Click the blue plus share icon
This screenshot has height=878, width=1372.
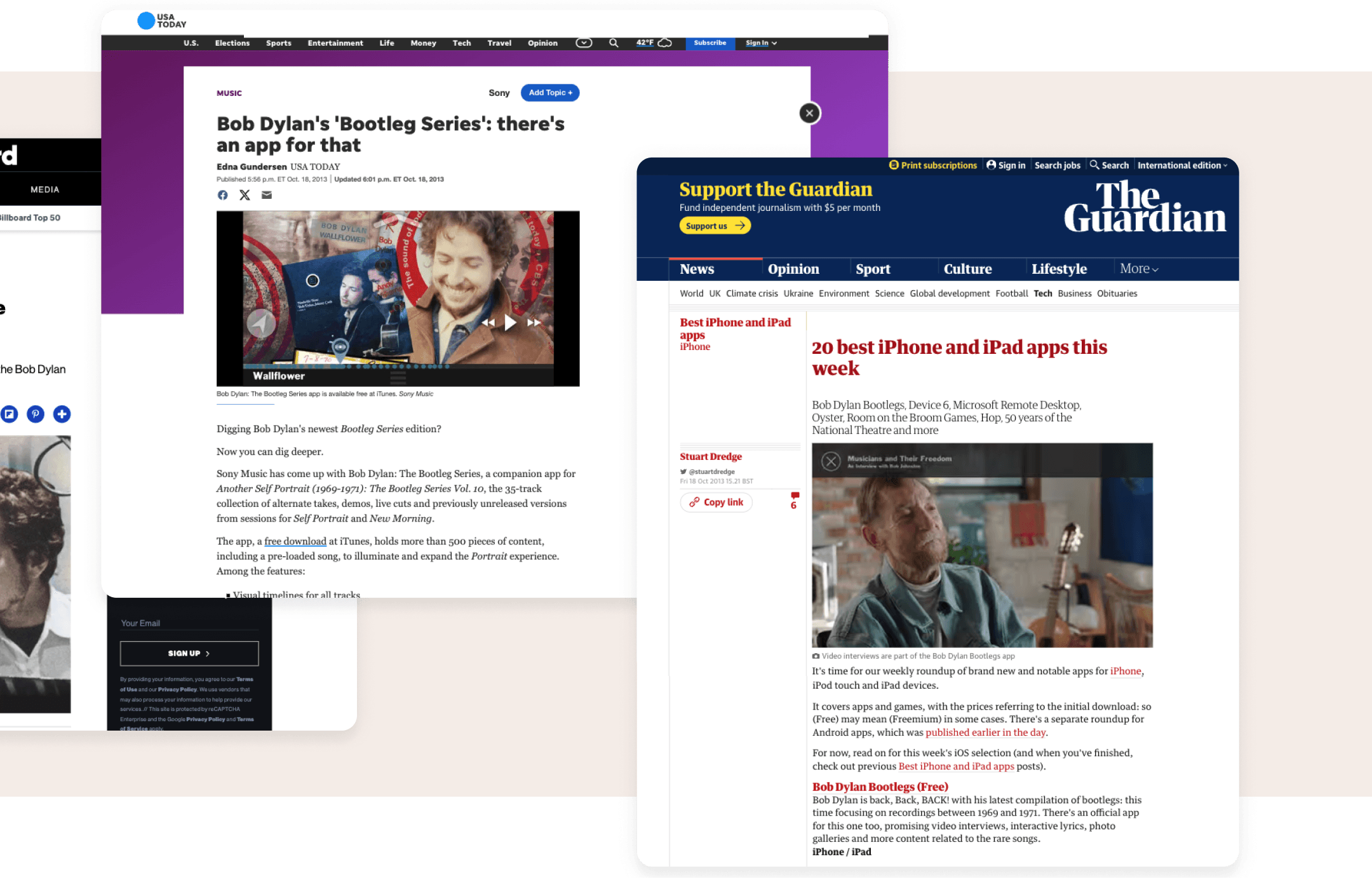tap(62, 414)
